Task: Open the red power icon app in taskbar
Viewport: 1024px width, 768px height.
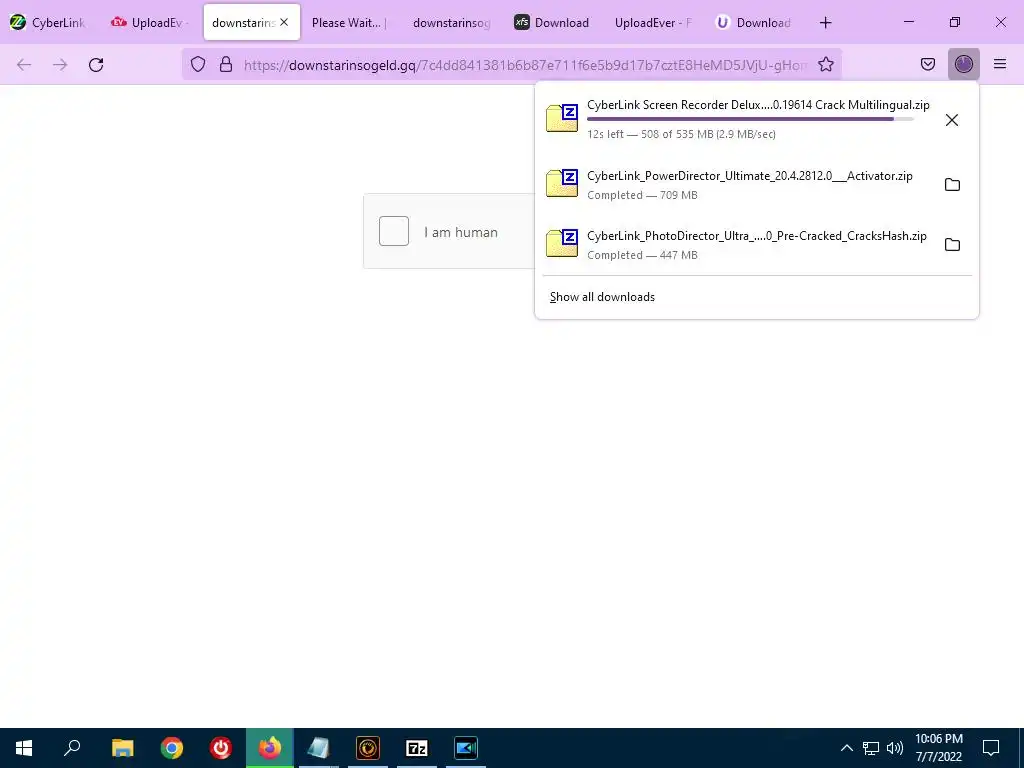Action: [221, 748]
